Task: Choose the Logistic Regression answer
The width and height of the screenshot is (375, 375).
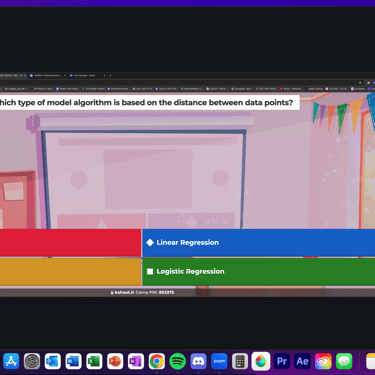Action: pyautogui.click(x=259, y=272)
